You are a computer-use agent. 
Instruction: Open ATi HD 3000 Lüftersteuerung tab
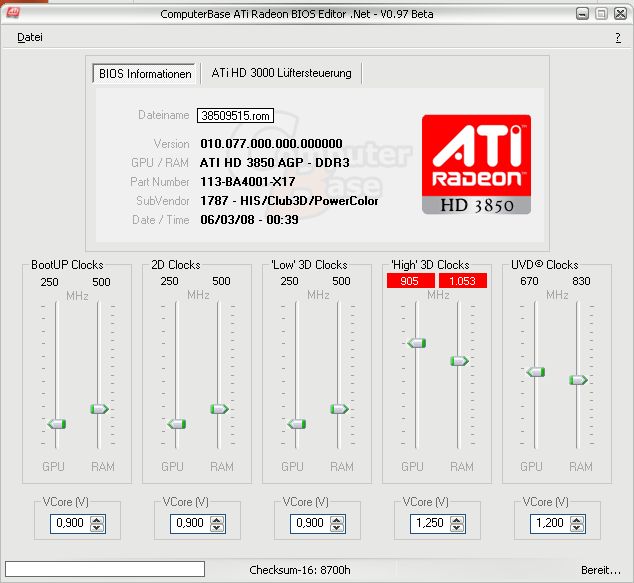click(281, 73)
